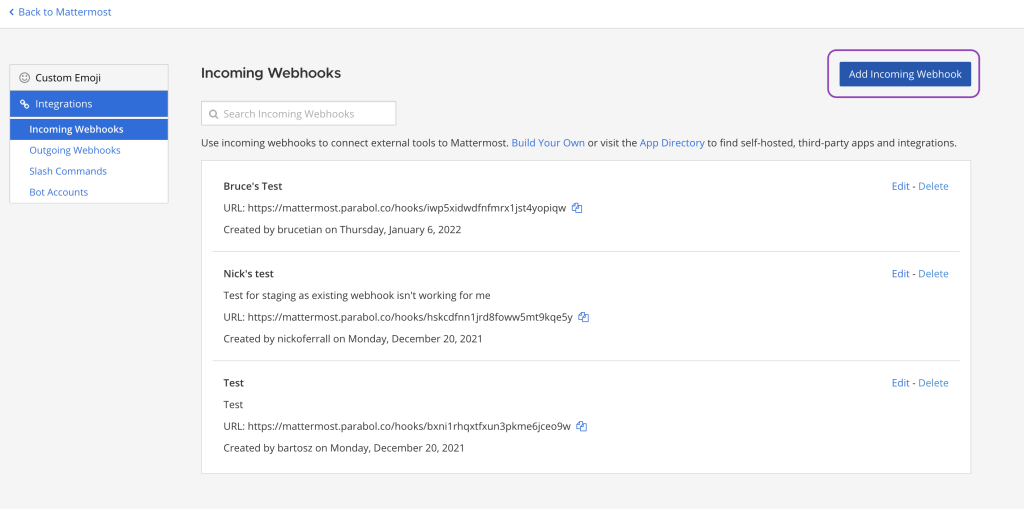The image size is (1024, 509).
Task: Follow the Build Your Own link
Action: [548, 142]
